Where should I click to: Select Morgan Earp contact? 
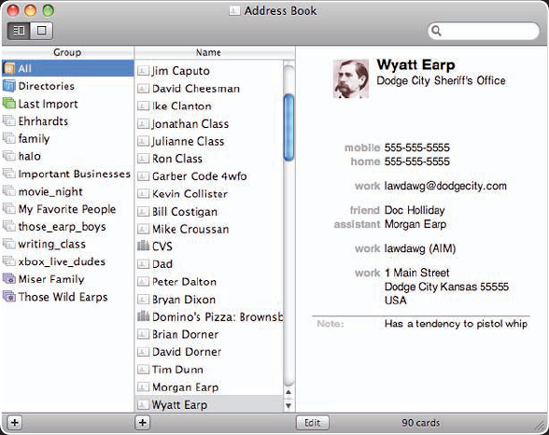click(209, 387)
